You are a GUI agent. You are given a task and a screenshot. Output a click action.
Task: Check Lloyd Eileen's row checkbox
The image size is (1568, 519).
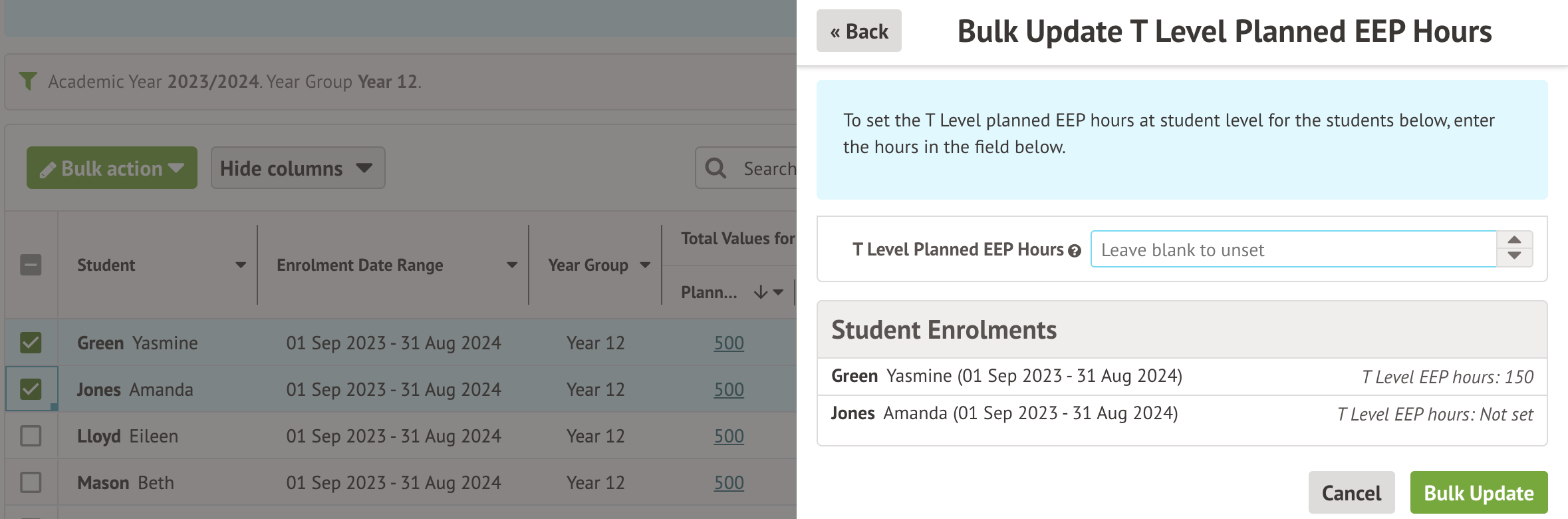pyautogui.click(x=31, y=435)
